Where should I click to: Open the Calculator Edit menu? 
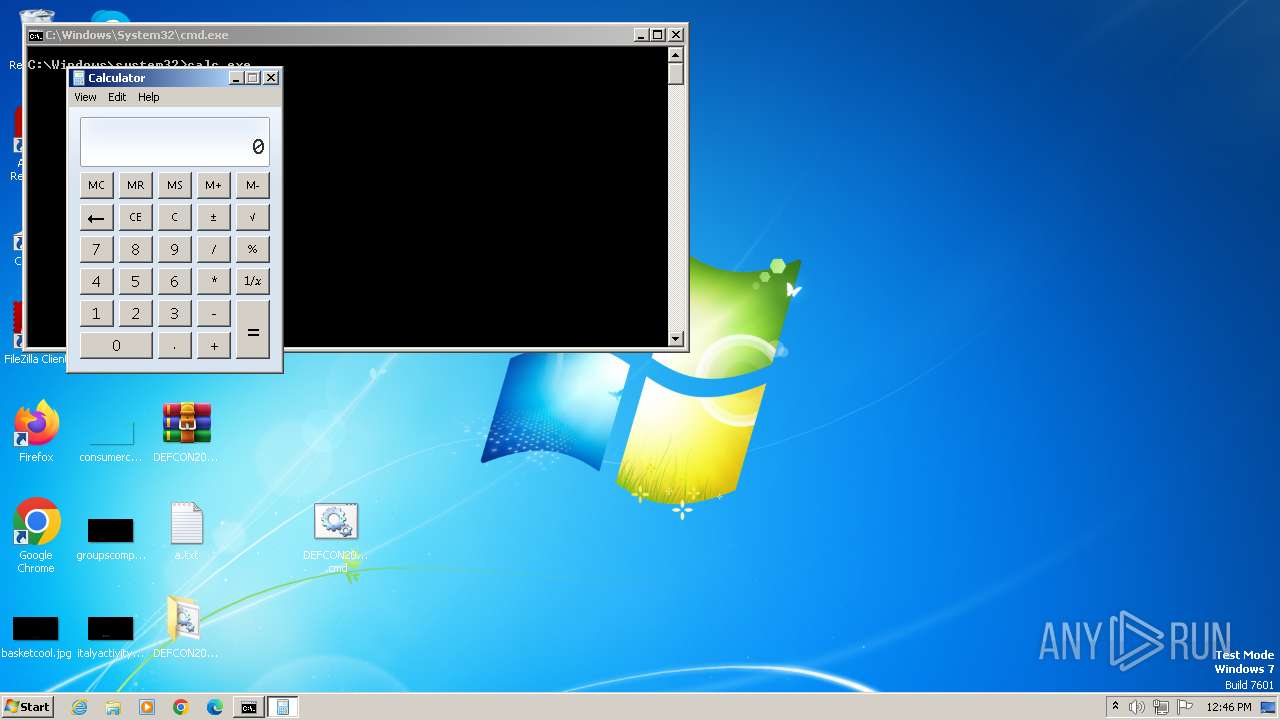[x=117, y=97]
